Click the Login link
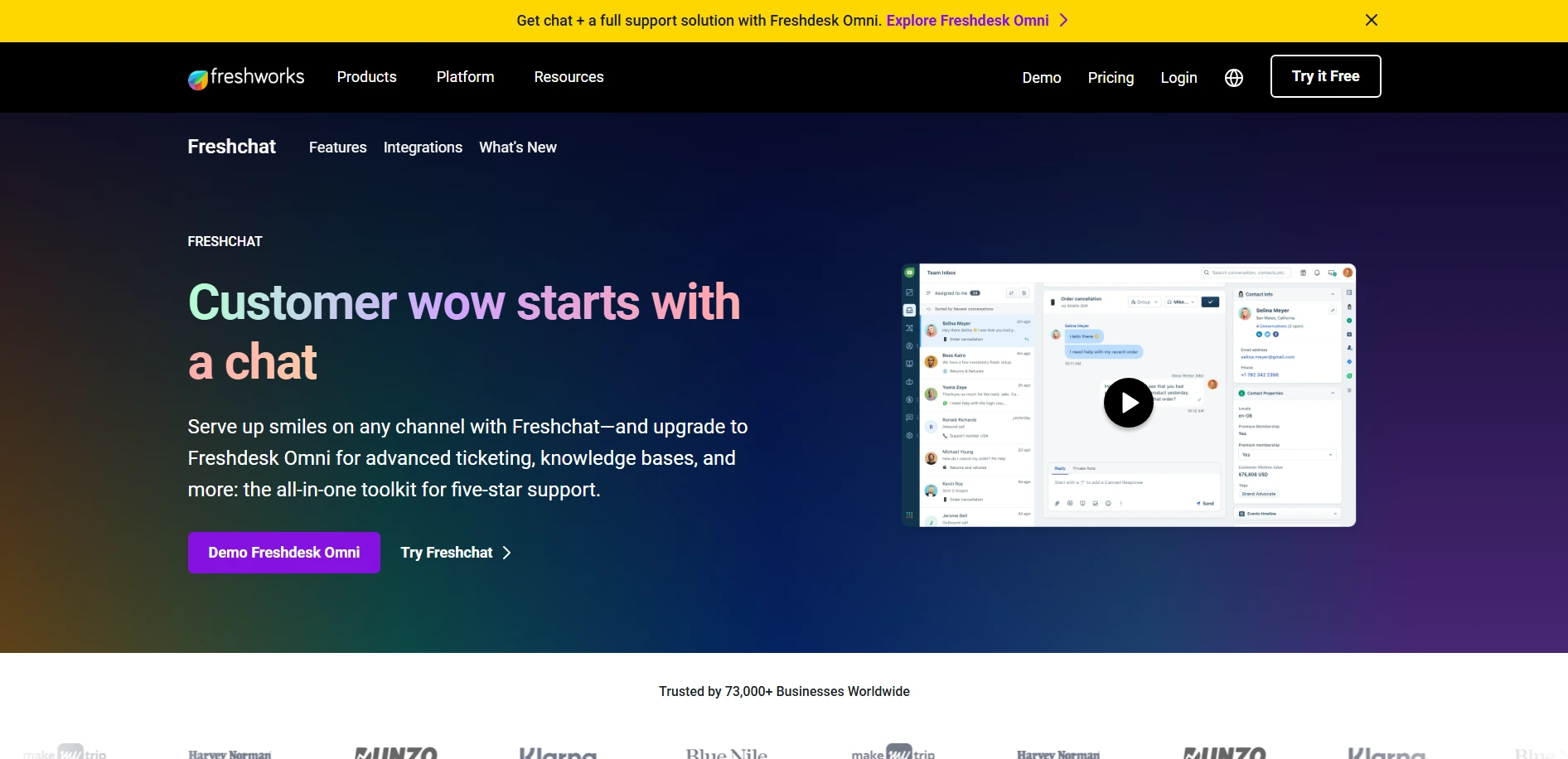 pyautogui.click(x=1178, y=77)
